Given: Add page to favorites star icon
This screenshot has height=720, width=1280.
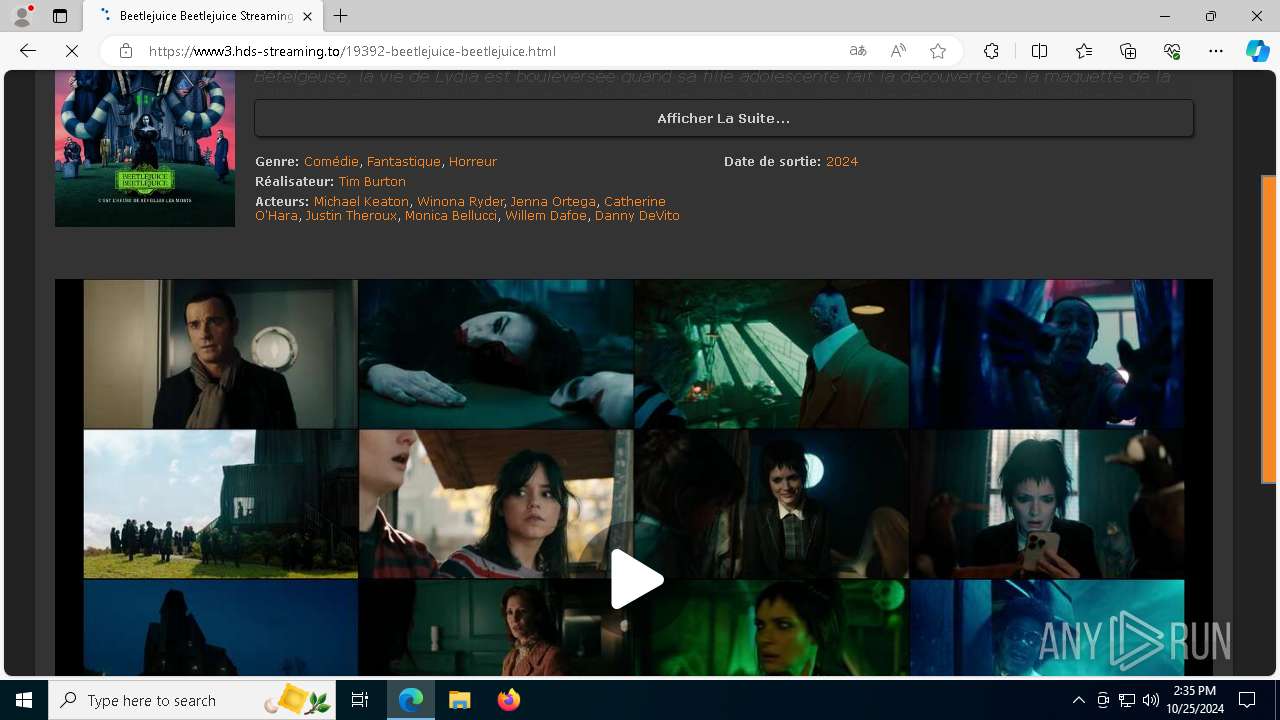Looking at the screenshot, I should pyautogui.click(x=938, y=51).
